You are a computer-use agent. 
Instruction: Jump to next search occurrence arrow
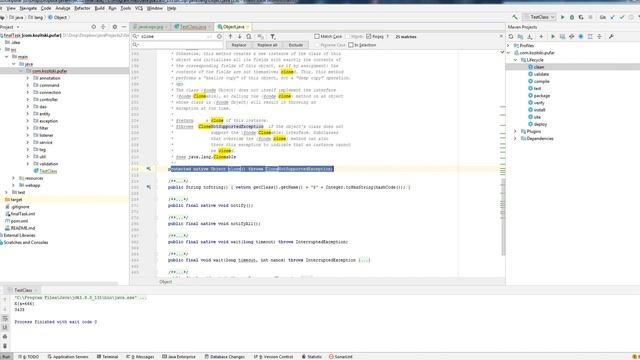tap(240, 36)
